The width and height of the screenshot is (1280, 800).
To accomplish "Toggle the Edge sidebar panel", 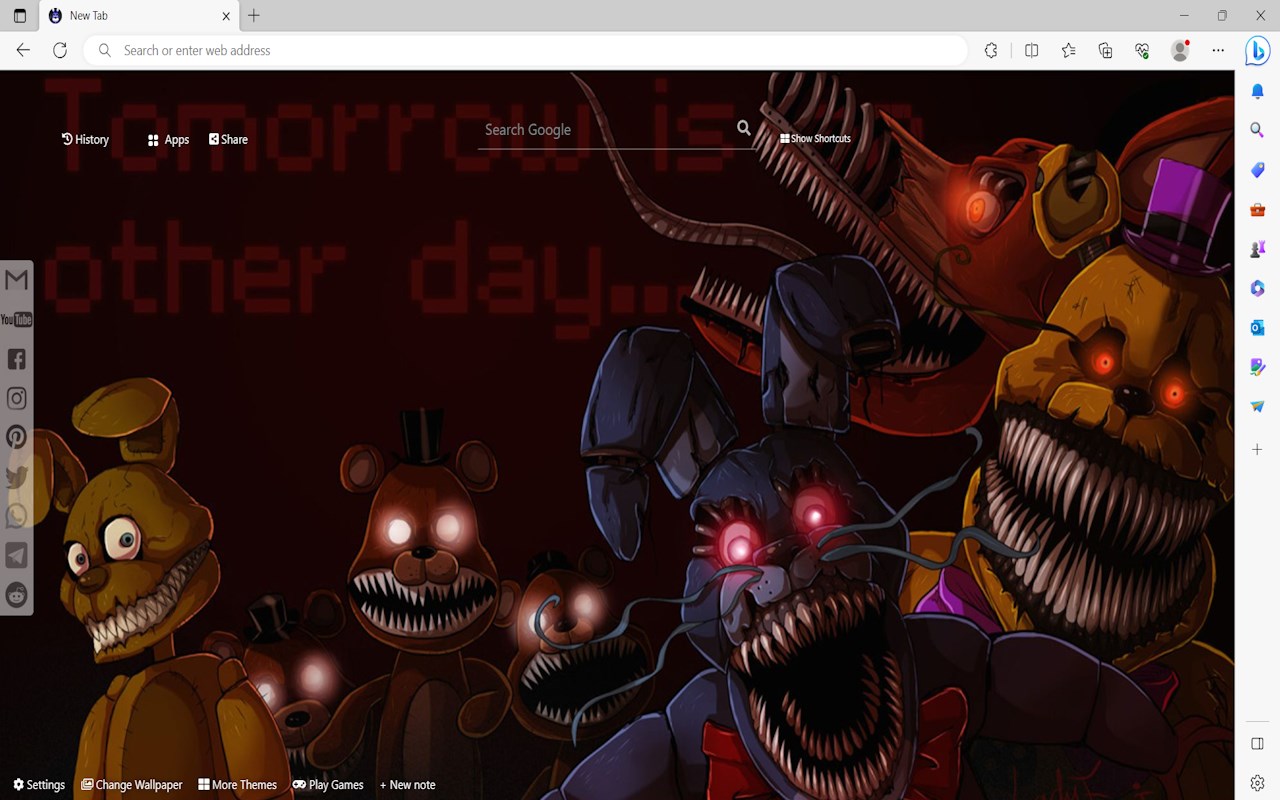I will [x=1257, y=743].
